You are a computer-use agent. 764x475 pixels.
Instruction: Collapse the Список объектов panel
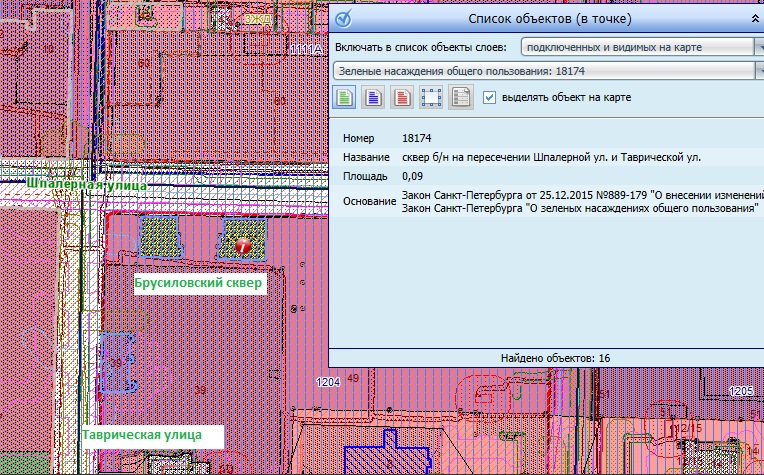755,19
